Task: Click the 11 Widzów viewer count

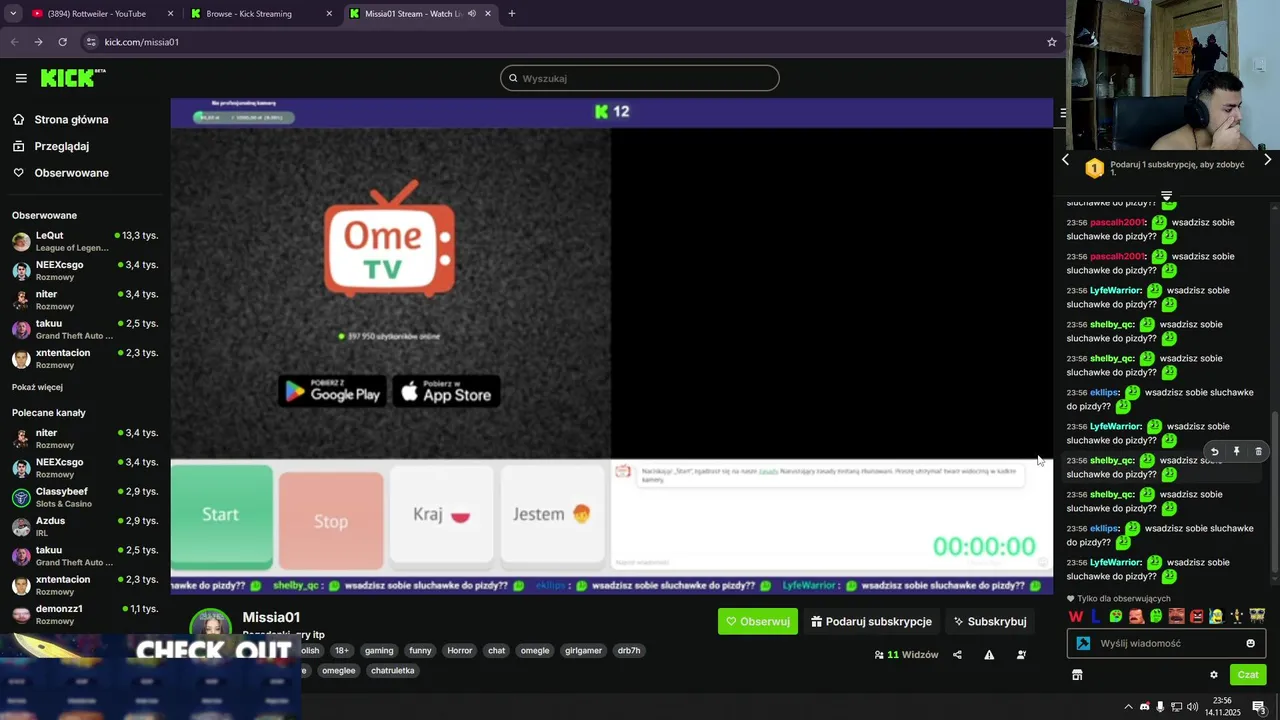Action: tap(906, 655)
